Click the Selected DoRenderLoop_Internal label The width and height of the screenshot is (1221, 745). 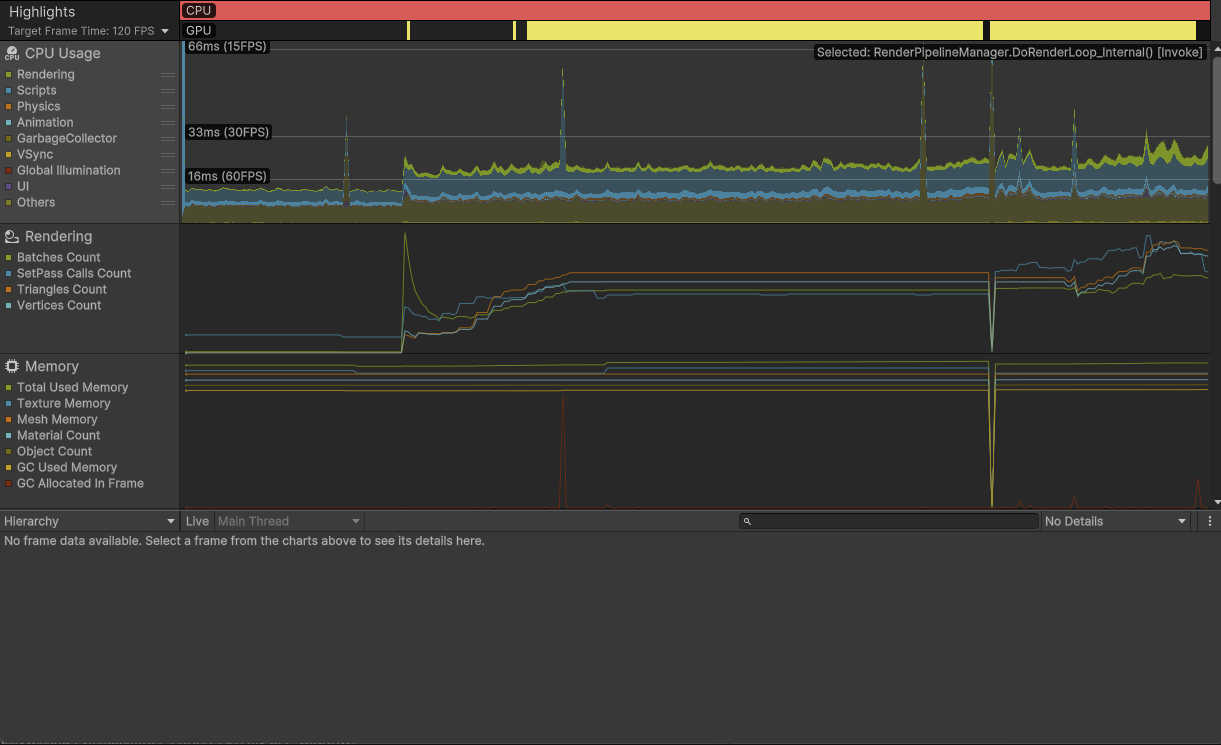click(x=1010, y=52)
